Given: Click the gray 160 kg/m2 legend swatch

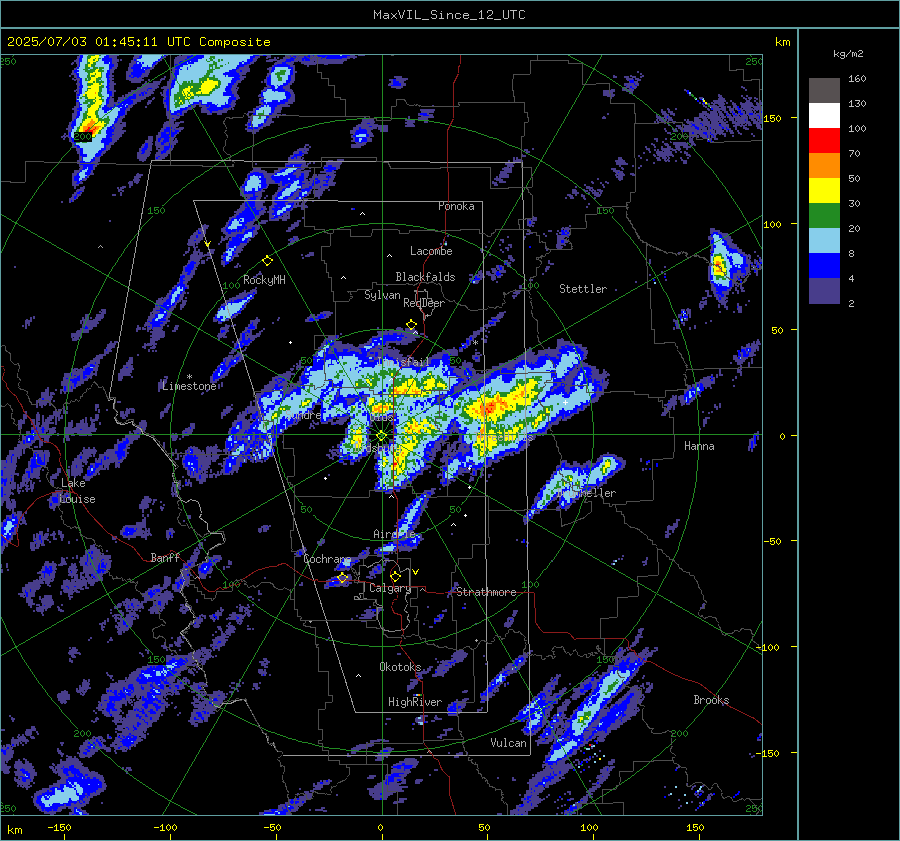Looking at the screenshot, I should (824, 90).
